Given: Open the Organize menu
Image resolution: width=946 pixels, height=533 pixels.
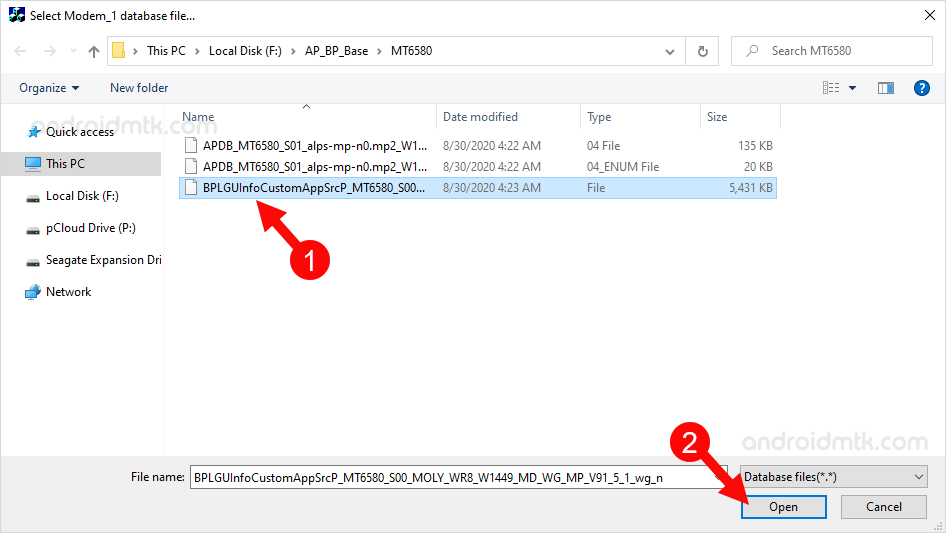Looking at the screenshot, I should click(49, 88).
